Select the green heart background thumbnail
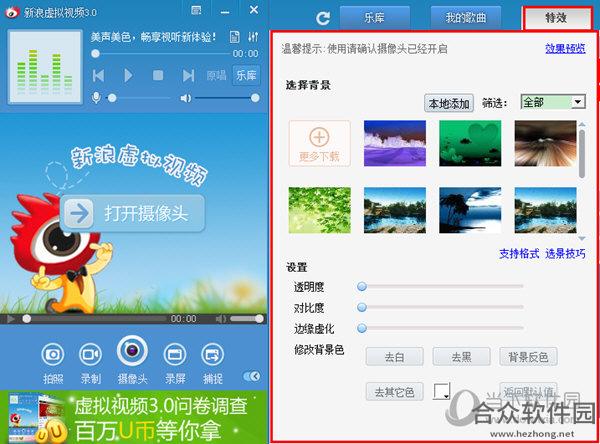The image size is (600, 444). pos(470,143)
